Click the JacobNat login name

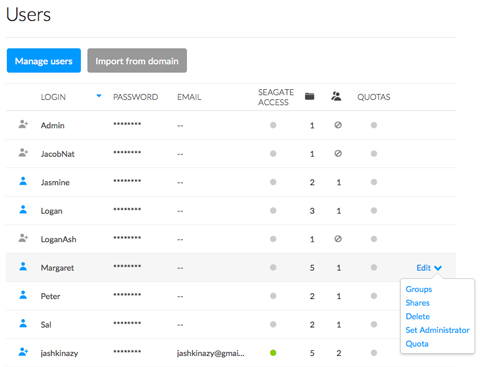pos(57,154)
